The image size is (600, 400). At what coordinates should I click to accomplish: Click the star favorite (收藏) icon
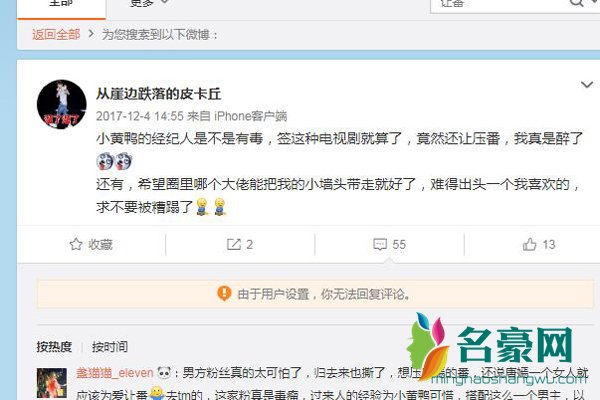click(x=76, y=244)
